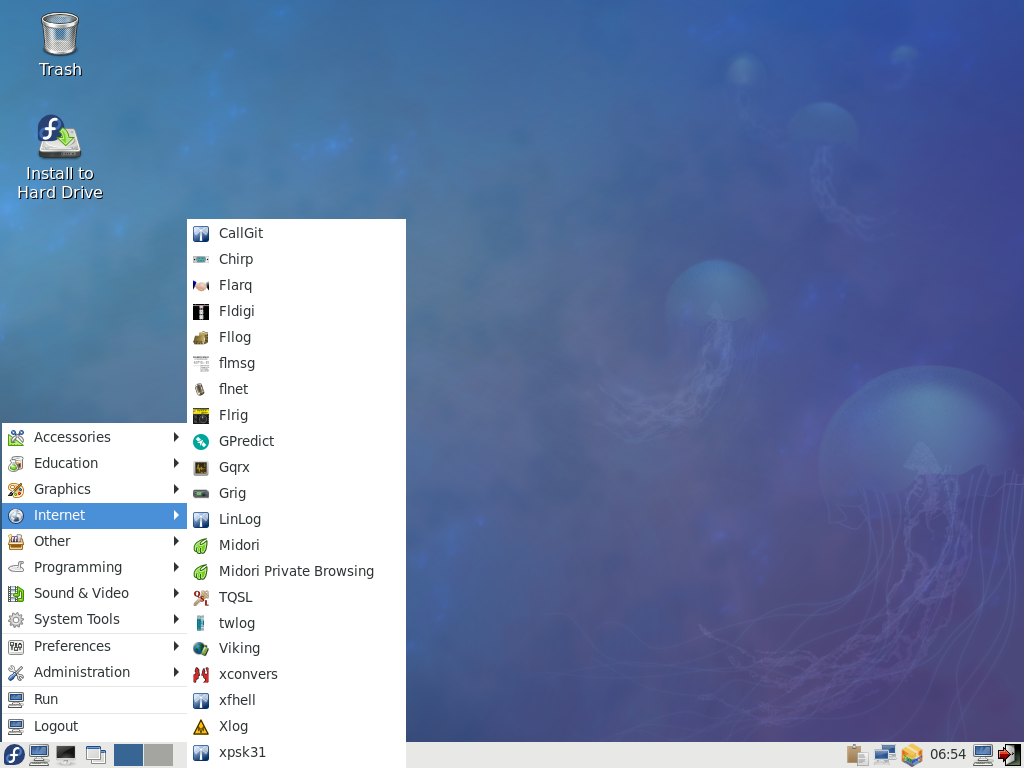Launch terminal from the black monitor icon

[66, 755]
